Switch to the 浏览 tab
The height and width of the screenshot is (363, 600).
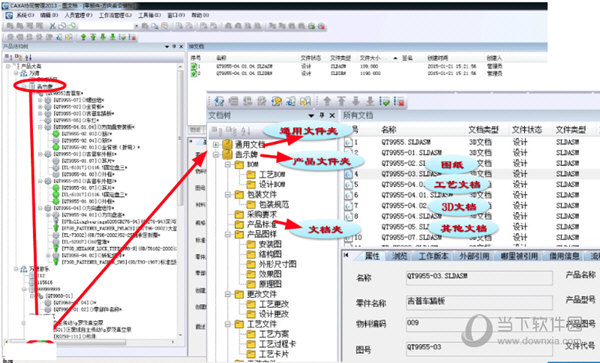tap(399, 256)
